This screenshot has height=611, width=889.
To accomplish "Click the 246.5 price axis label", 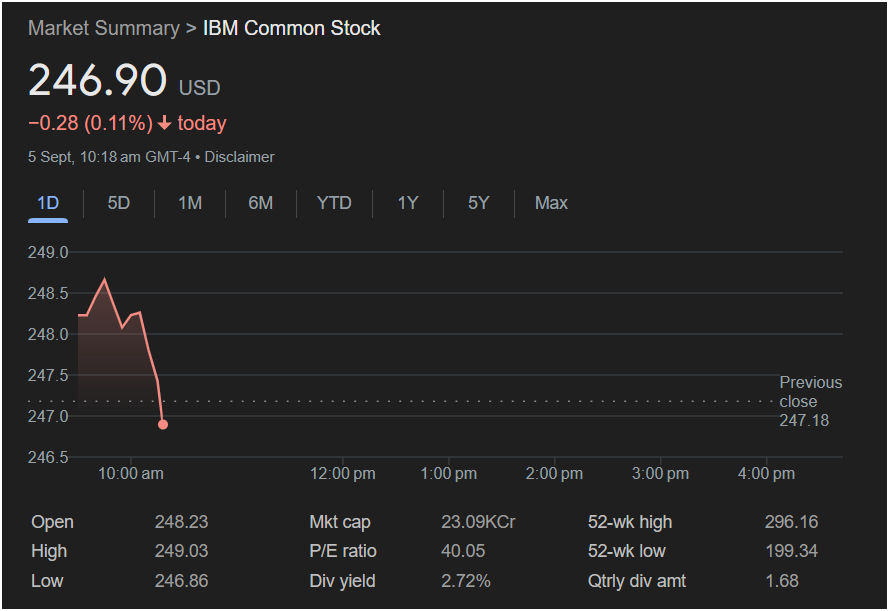I will click(48, 457).
